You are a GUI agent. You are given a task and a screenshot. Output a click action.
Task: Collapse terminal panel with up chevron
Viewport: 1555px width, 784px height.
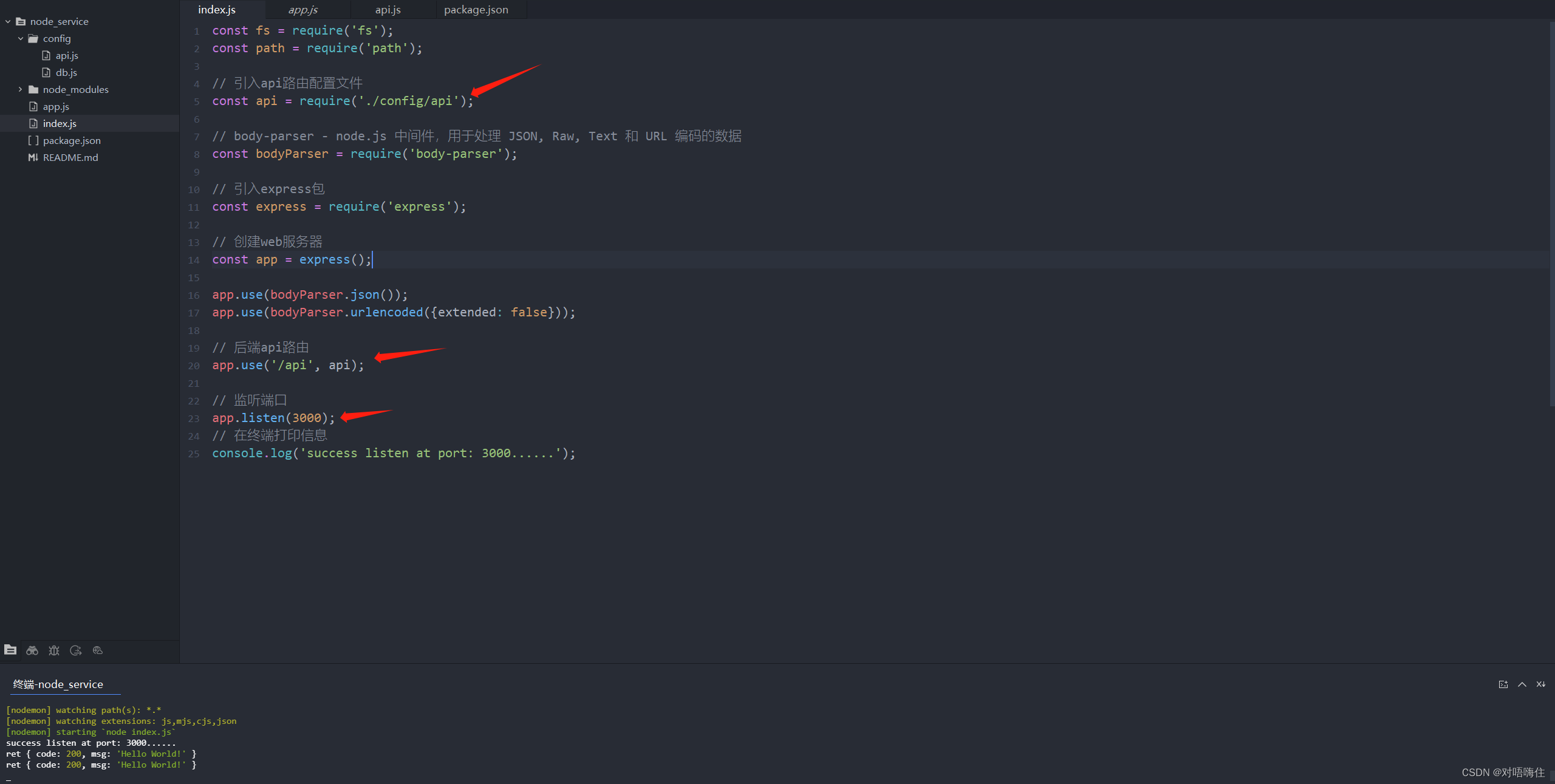[x=1522, y=684]
